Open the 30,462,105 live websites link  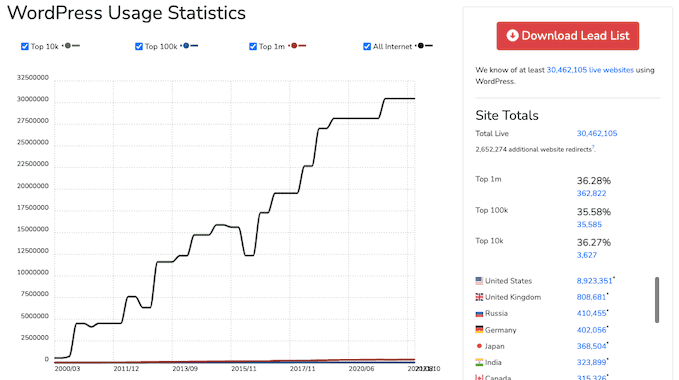pyautogui.click(x=590, y=70)
